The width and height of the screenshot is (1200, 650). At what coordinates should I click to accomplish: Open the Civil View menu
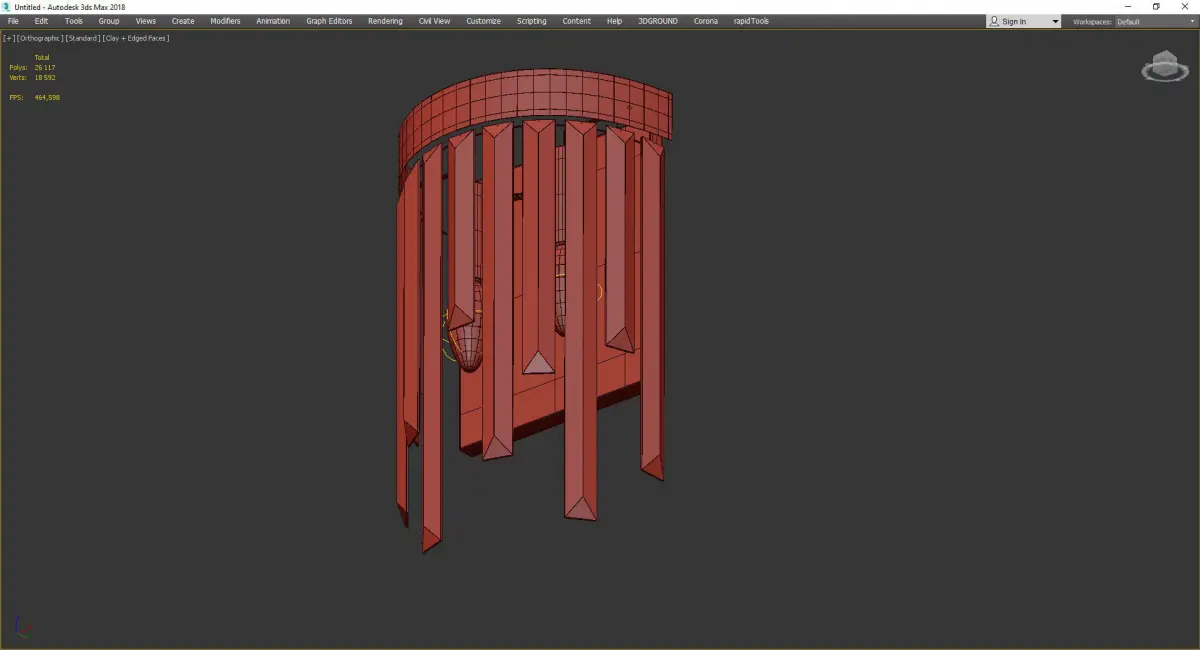tap(434, 21)
